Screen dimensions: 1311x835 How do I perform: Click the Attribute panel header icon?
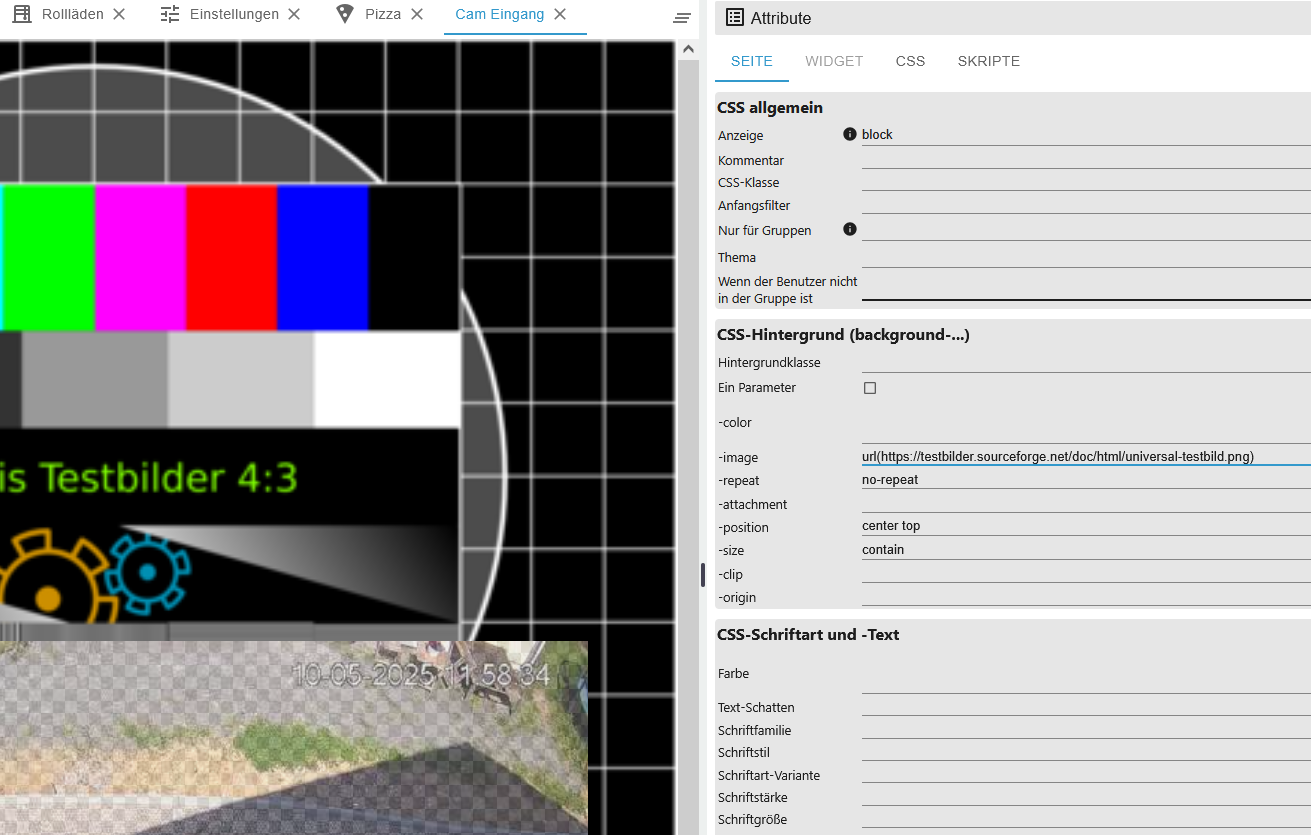click(735, 18)
